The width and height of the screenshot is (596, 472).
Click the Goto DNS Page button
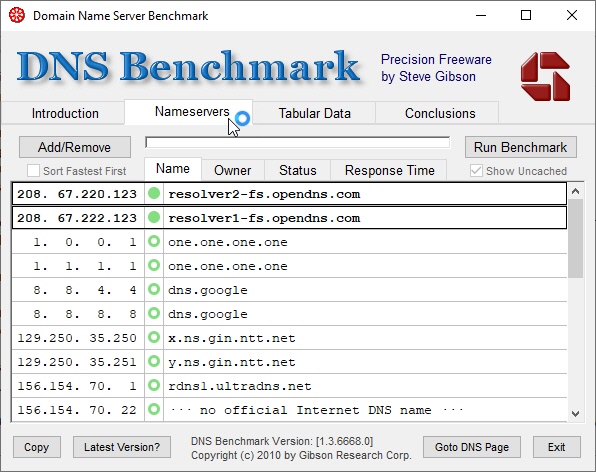(472, 447)
